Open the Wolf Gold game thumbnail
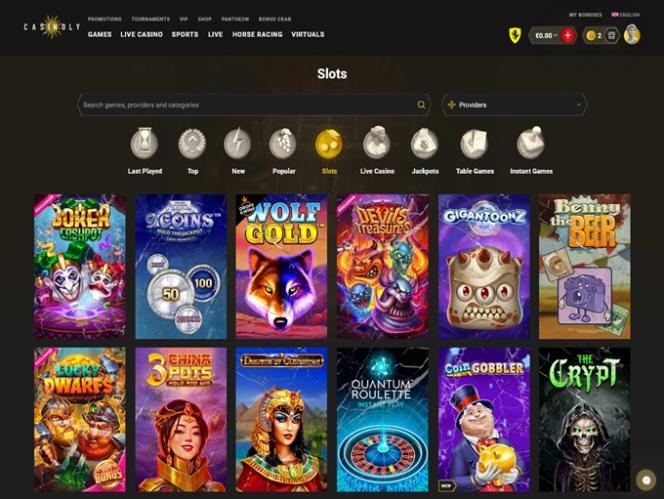The height and width of the screenshot is (499, 664). click(281, 266)
